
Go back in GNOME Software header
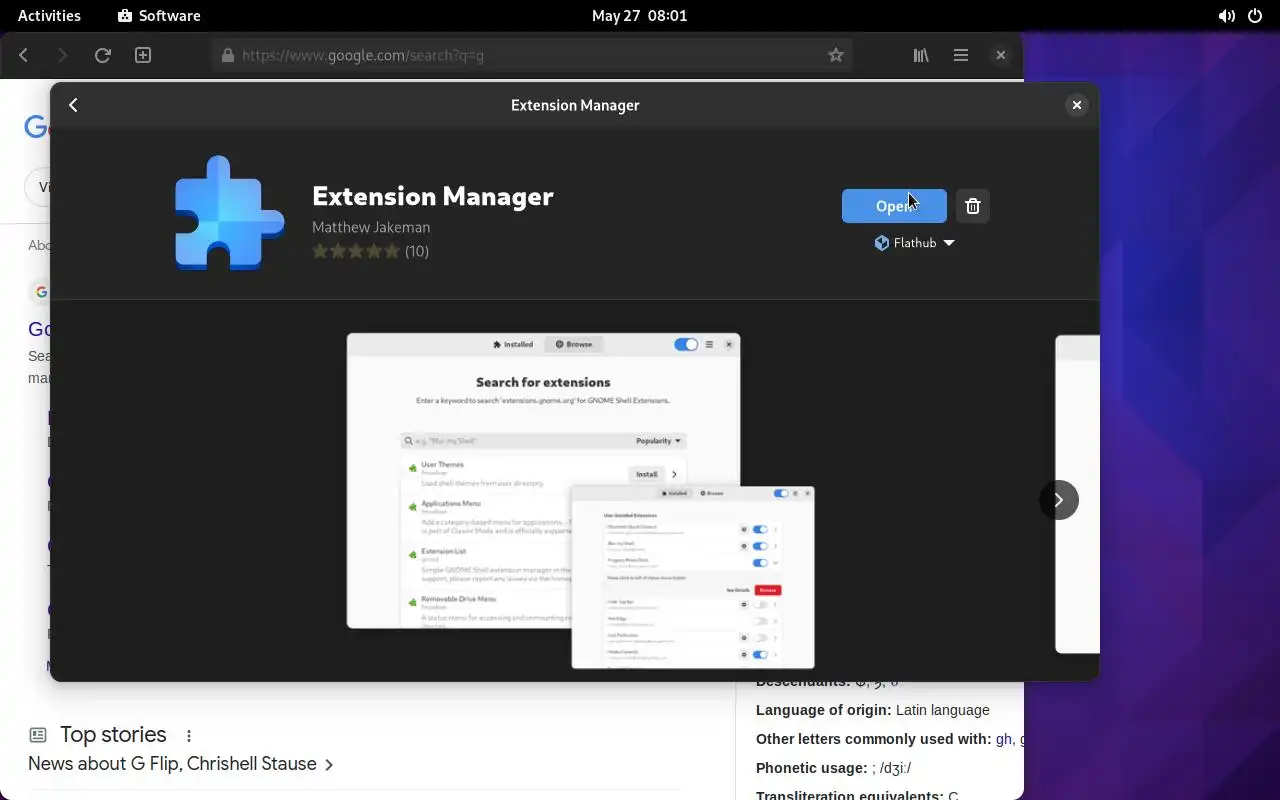73,105
